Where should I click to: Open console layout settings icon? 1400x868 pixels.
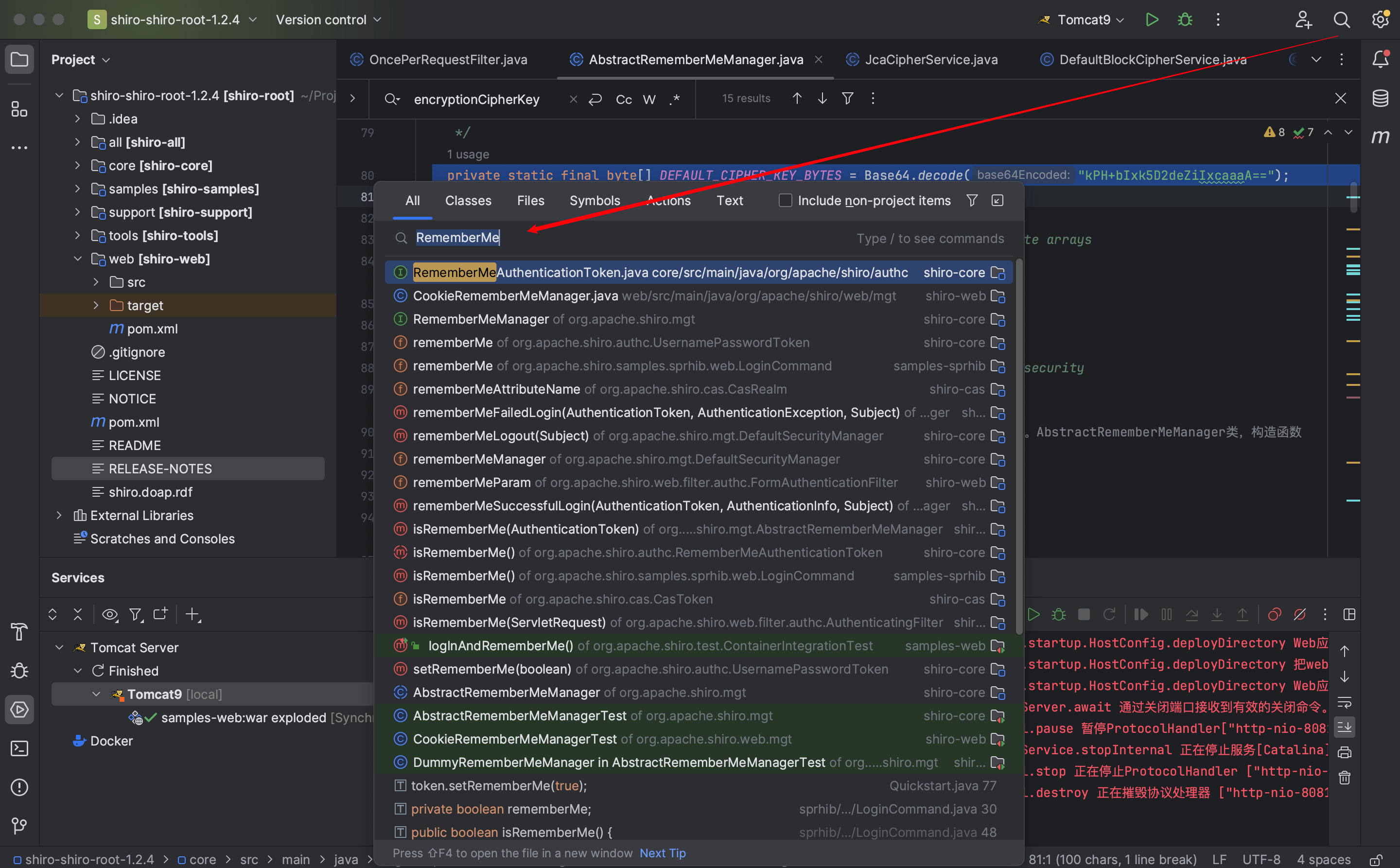click(x=1349, y=614)
